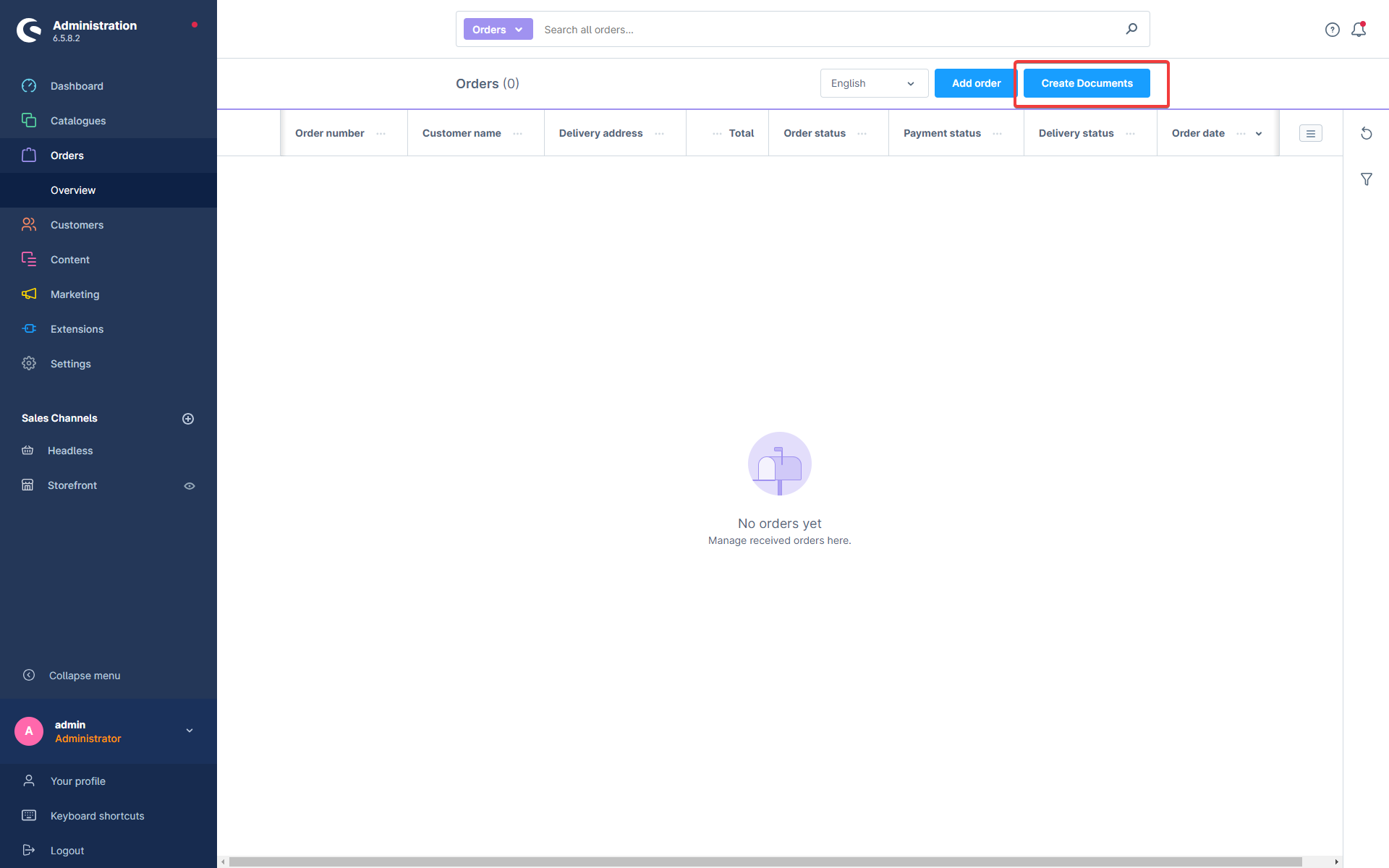Expand the Order date sort arrow
This screenshot has height=868, width=1389.
pyautogui.click(x=1259, y=134)
